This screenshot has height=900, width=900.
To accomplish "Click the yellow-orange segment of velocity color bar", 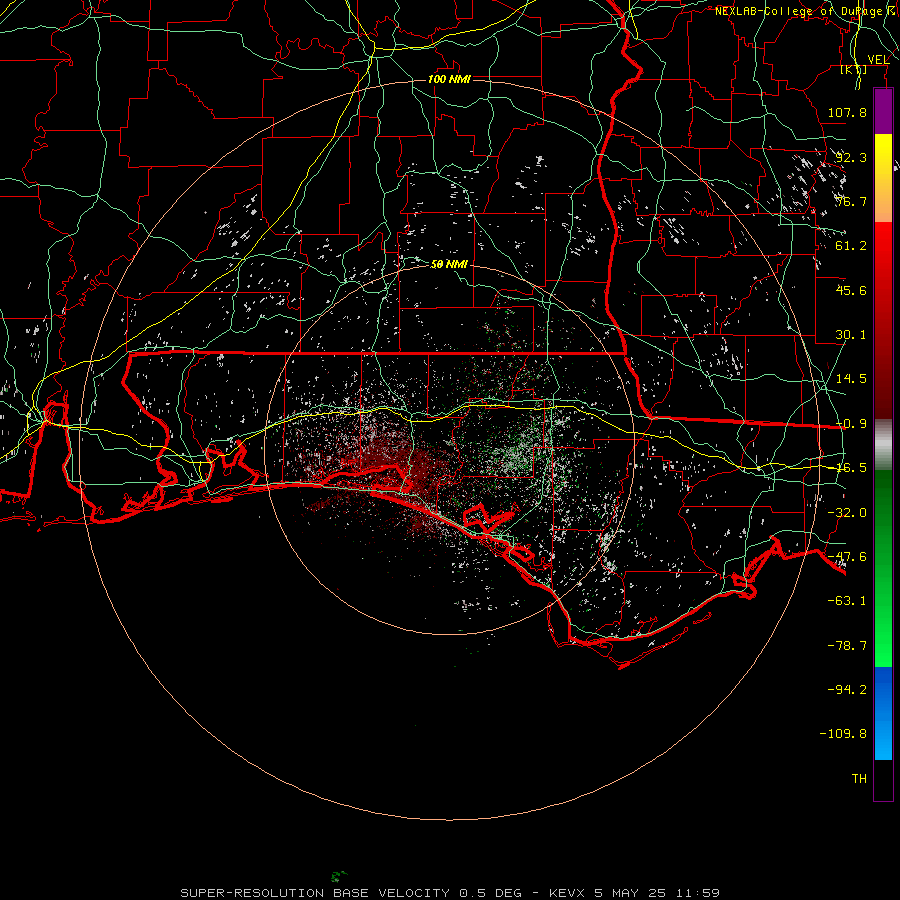I will [x=883, y=178].
